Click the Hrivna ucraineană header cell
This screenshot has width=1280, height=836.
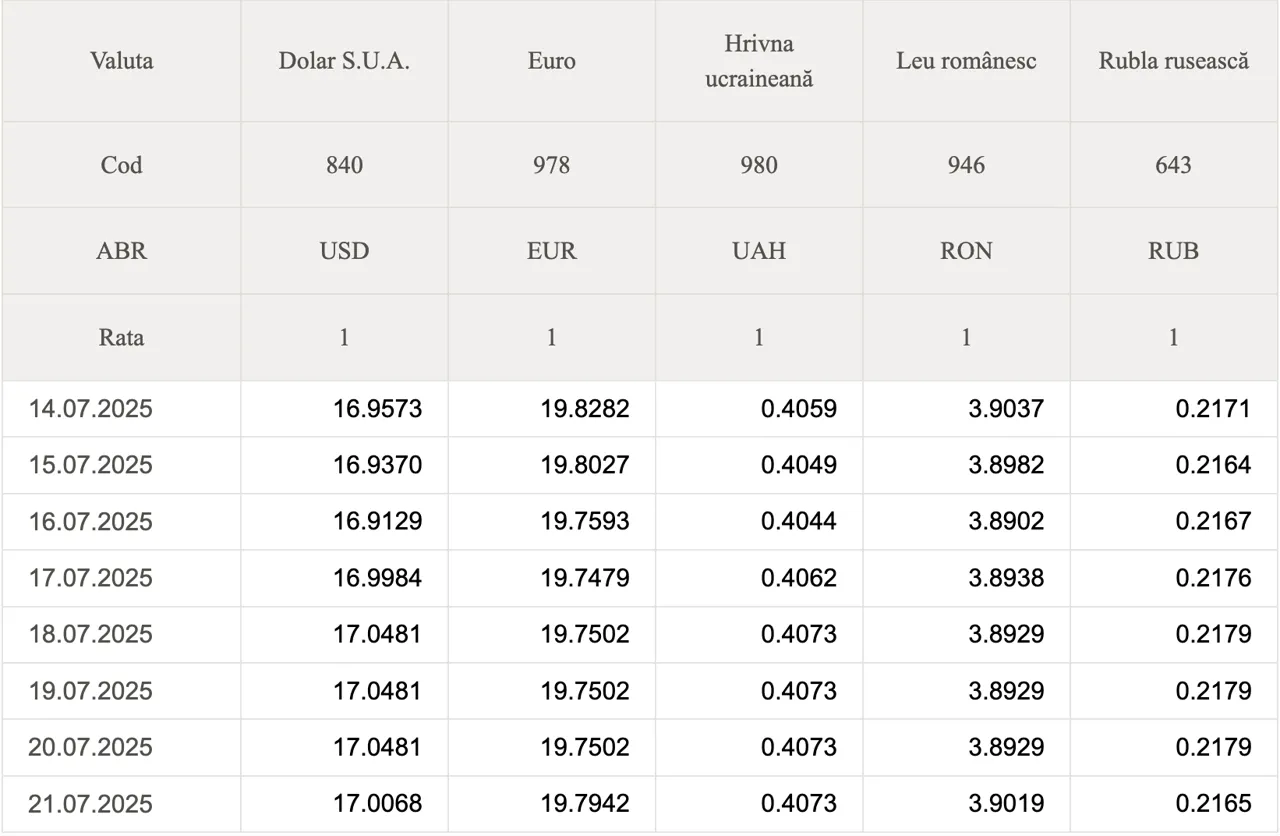click(x=759, y=61)
